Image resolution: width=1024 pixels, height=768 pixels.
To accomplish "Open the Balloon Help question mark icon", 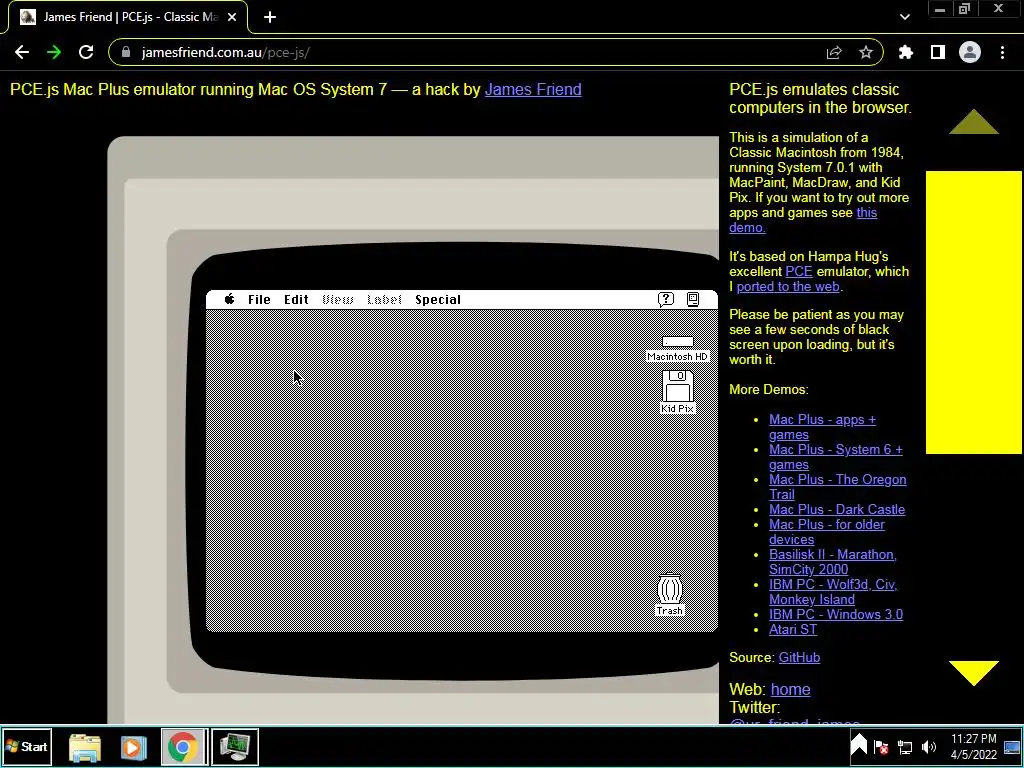I will [665, 299].
